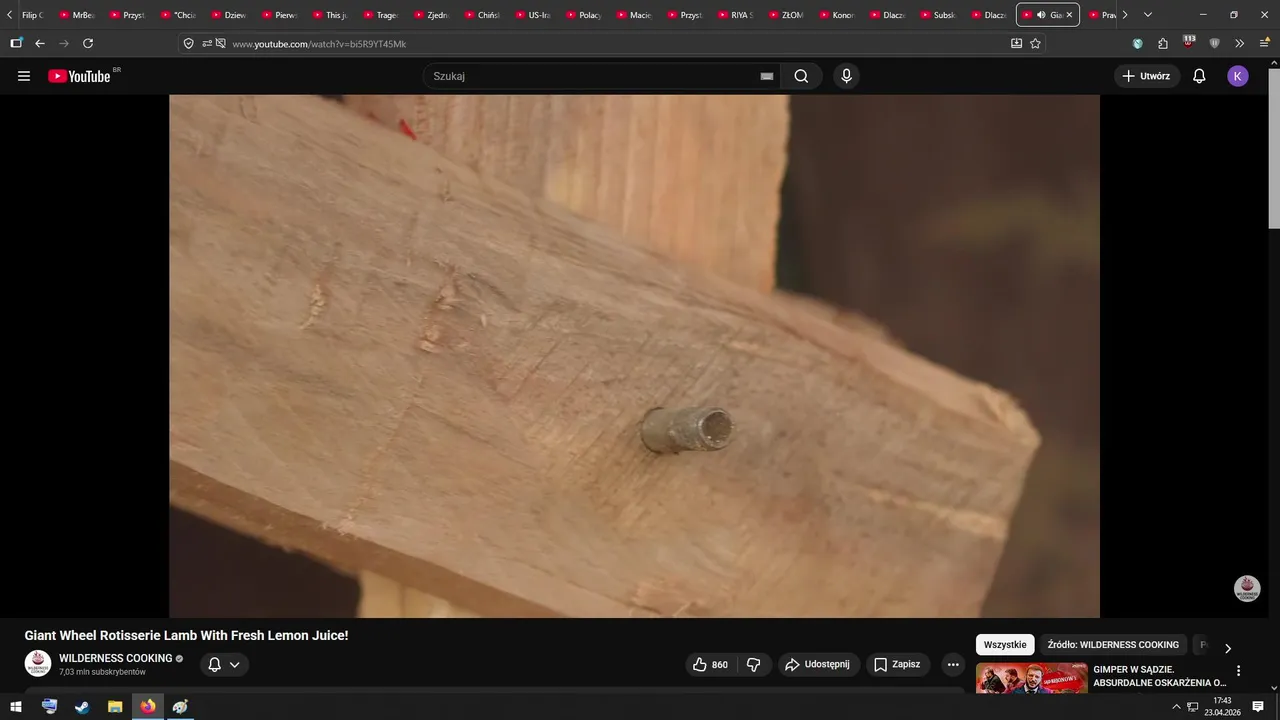
Task: Open GIMPER W SĄDZIE video title
Action: [1160, 676]
